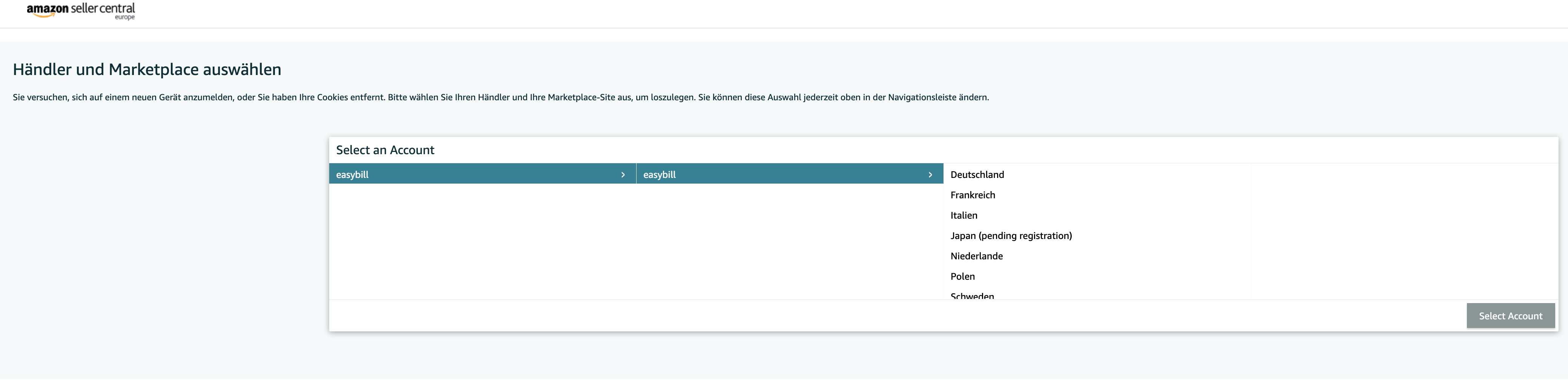
Task: Click the chevron arrow in first easybill row
Action: click(623, 175)
